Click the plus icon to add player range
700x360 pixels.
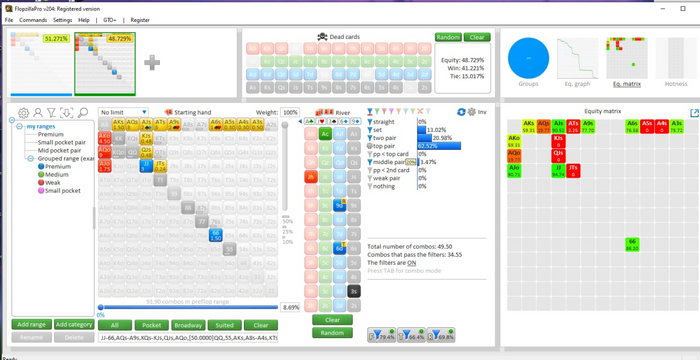(152, 63)
